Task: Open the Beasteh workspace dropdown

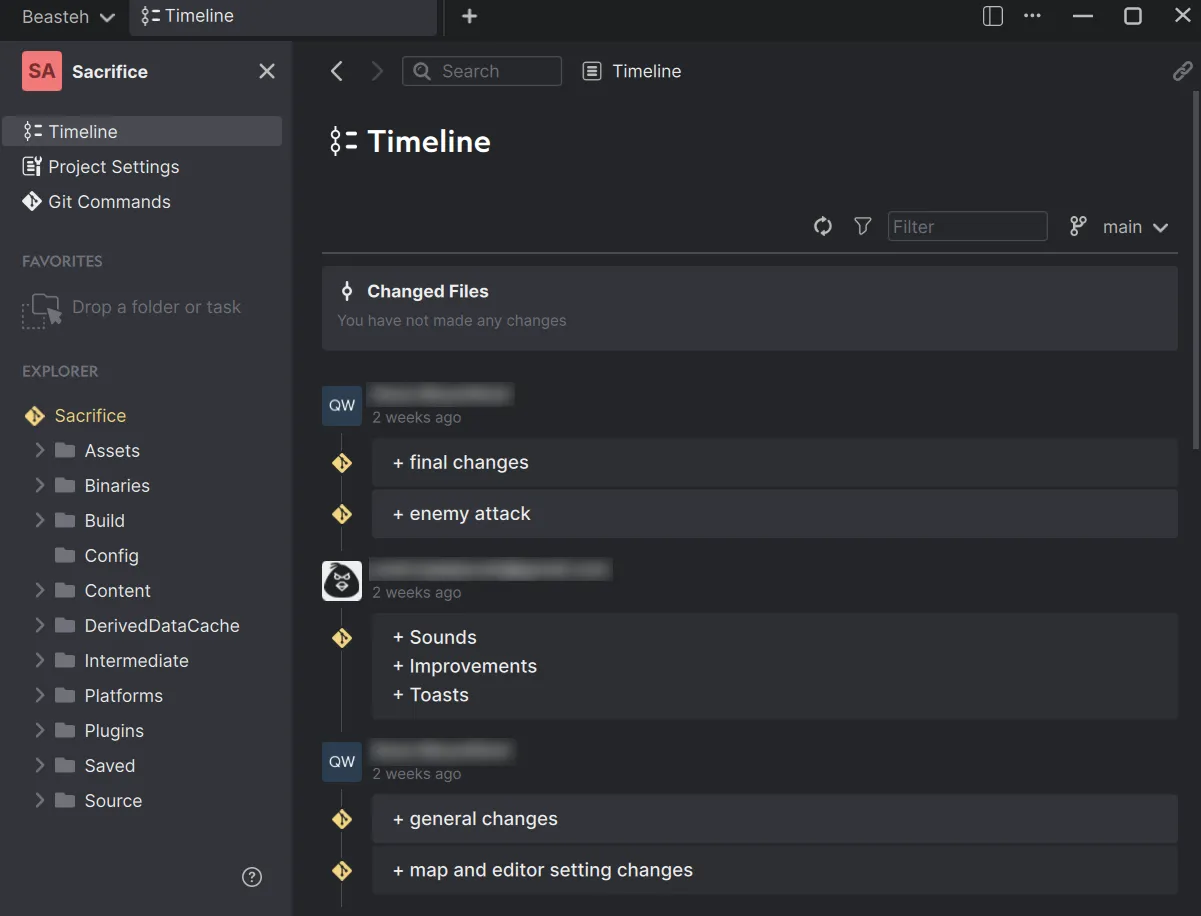Action: pos(64,17)
